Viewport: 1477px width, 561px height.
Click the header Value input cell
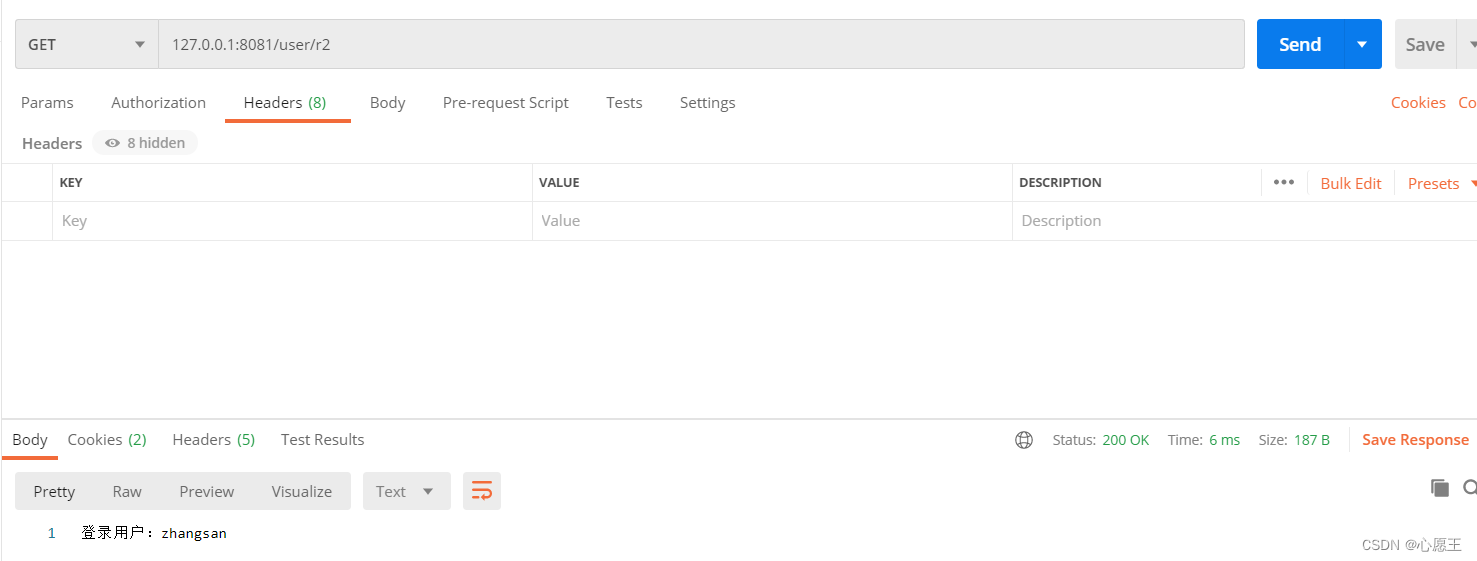(x=772, y=221)
